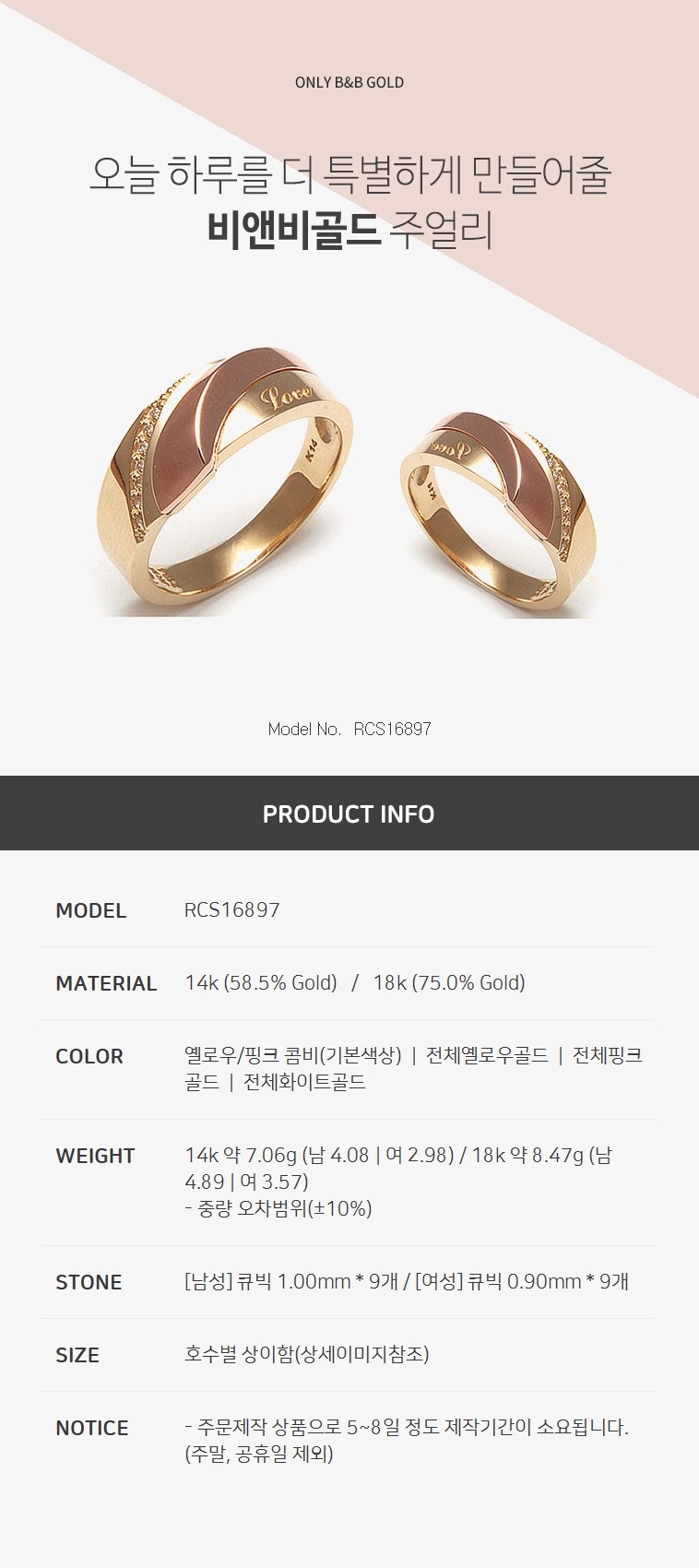Click the ONLY B&B GOLD heading text
Image resolution: width=699 pixels, height=1568 pixels.
[349, 82]
